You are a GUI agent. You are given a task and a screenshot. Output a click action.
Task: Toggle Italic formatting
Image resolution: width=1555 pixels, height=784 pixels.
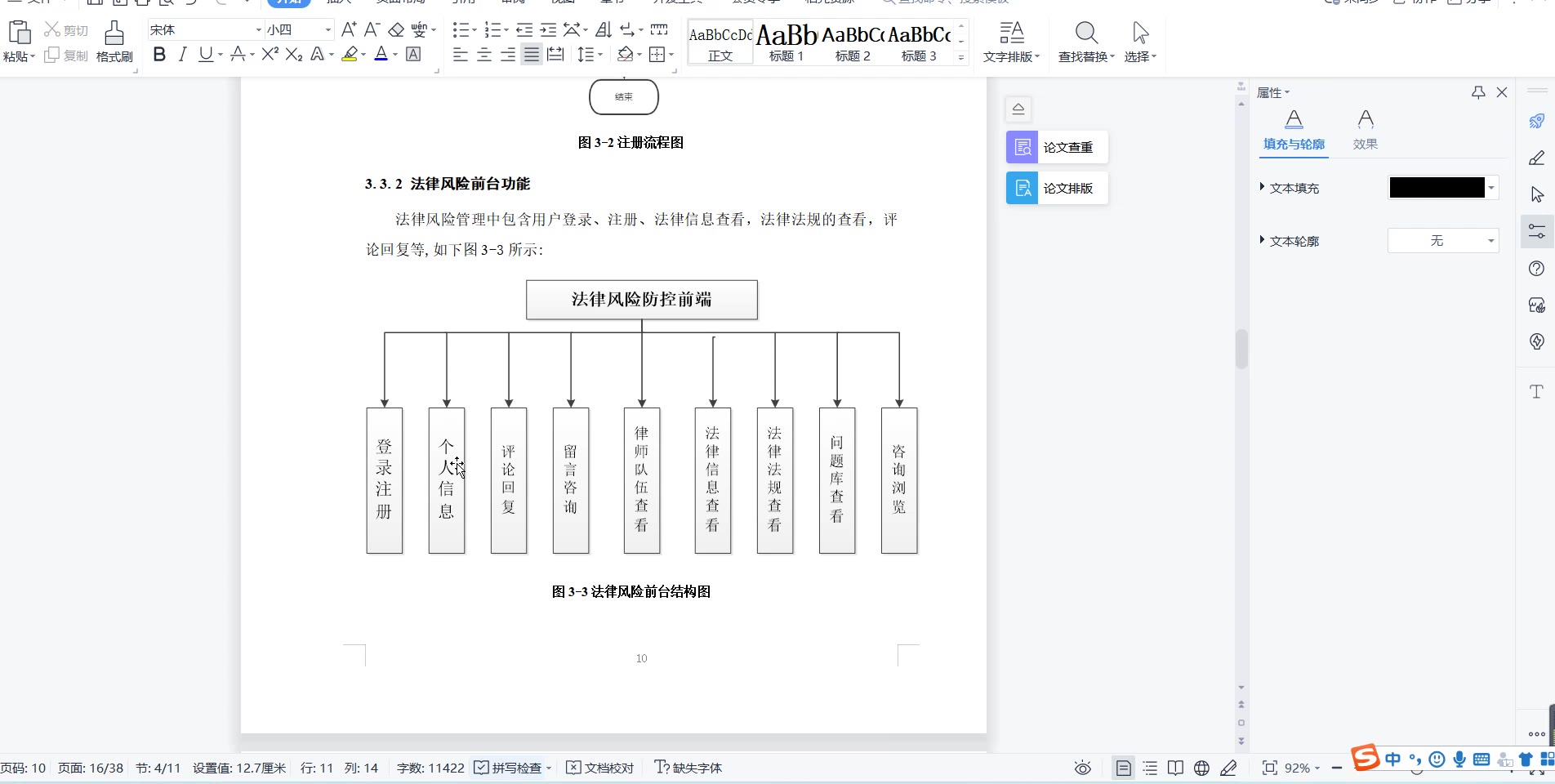[182, 54]
